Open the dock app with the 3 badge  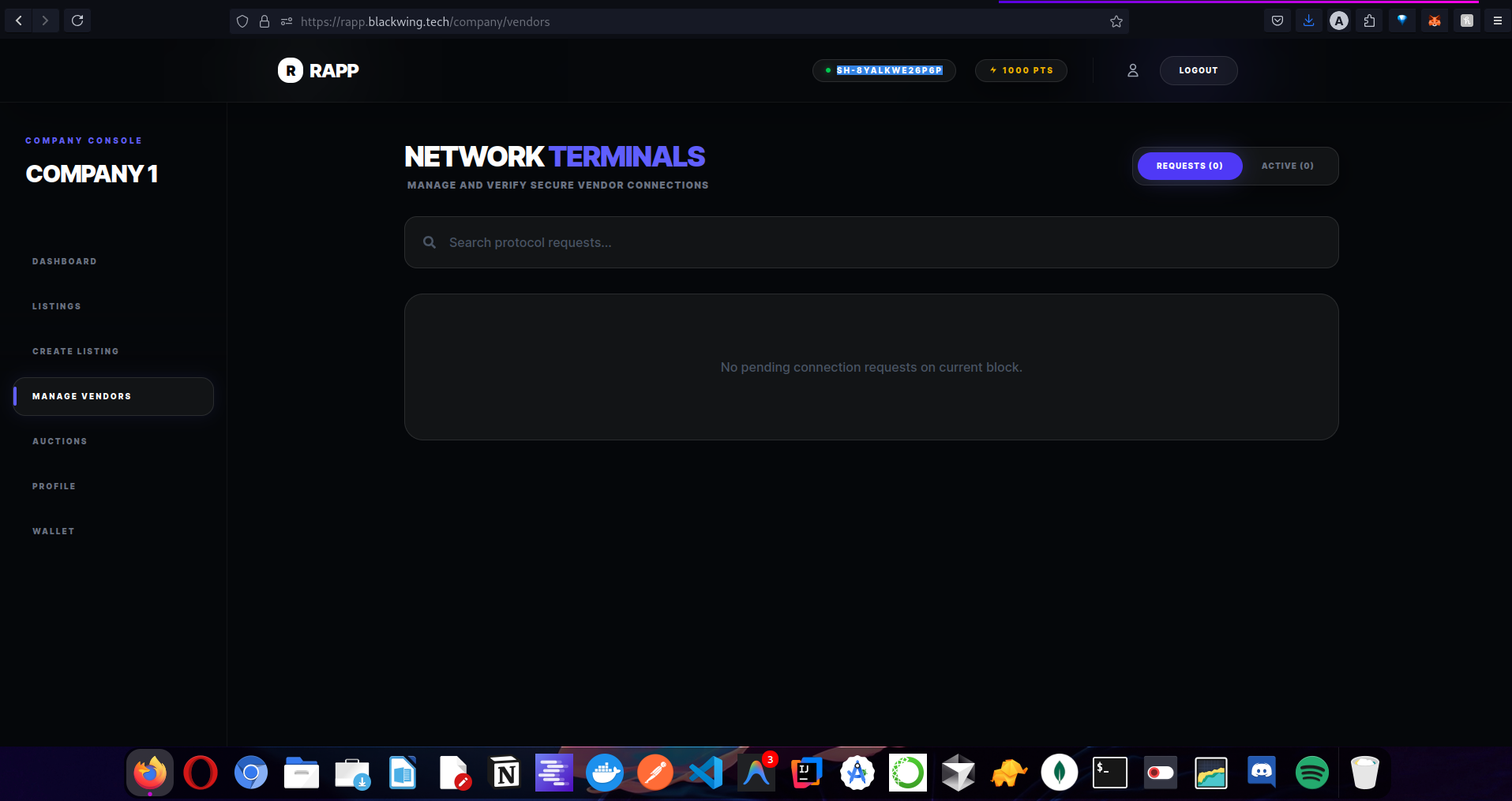point(756,773)
